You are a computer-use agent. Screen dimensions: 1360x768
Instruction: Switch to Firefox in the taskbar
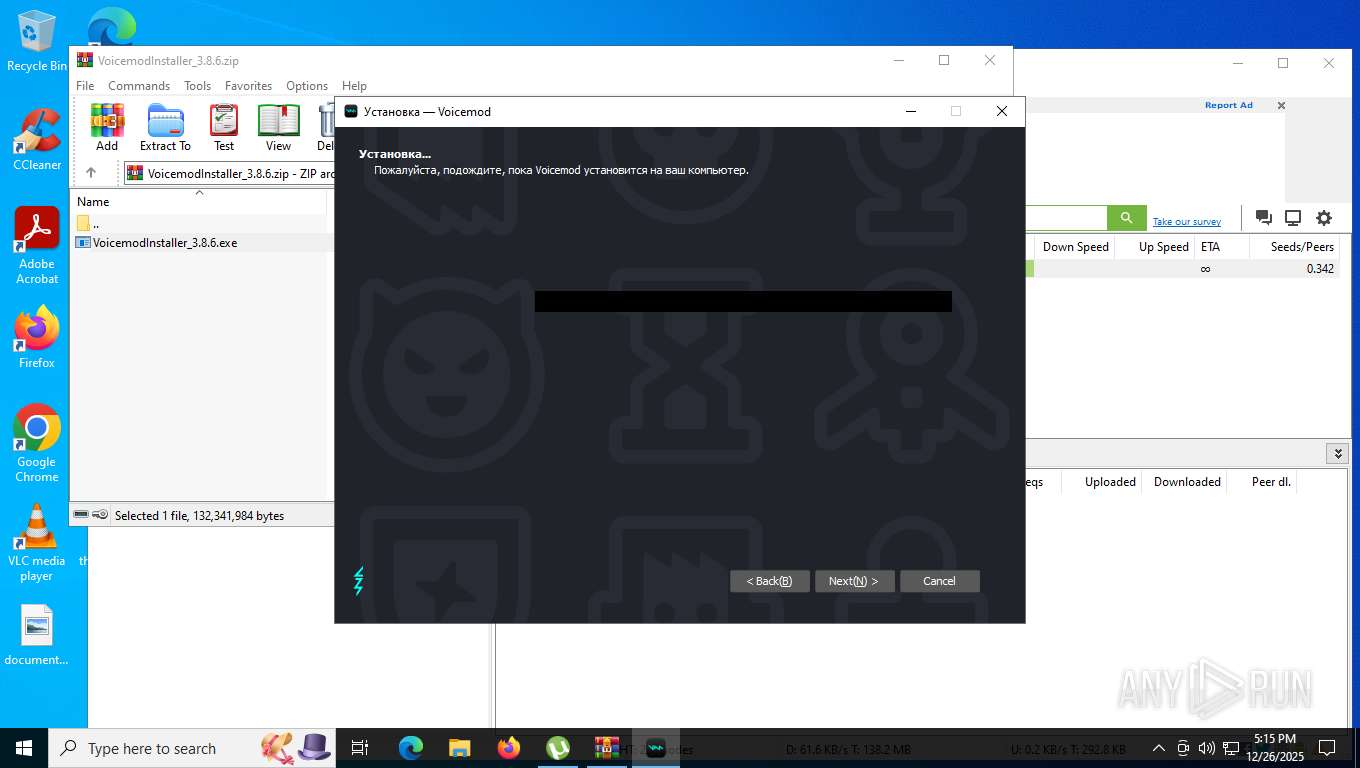509,748
